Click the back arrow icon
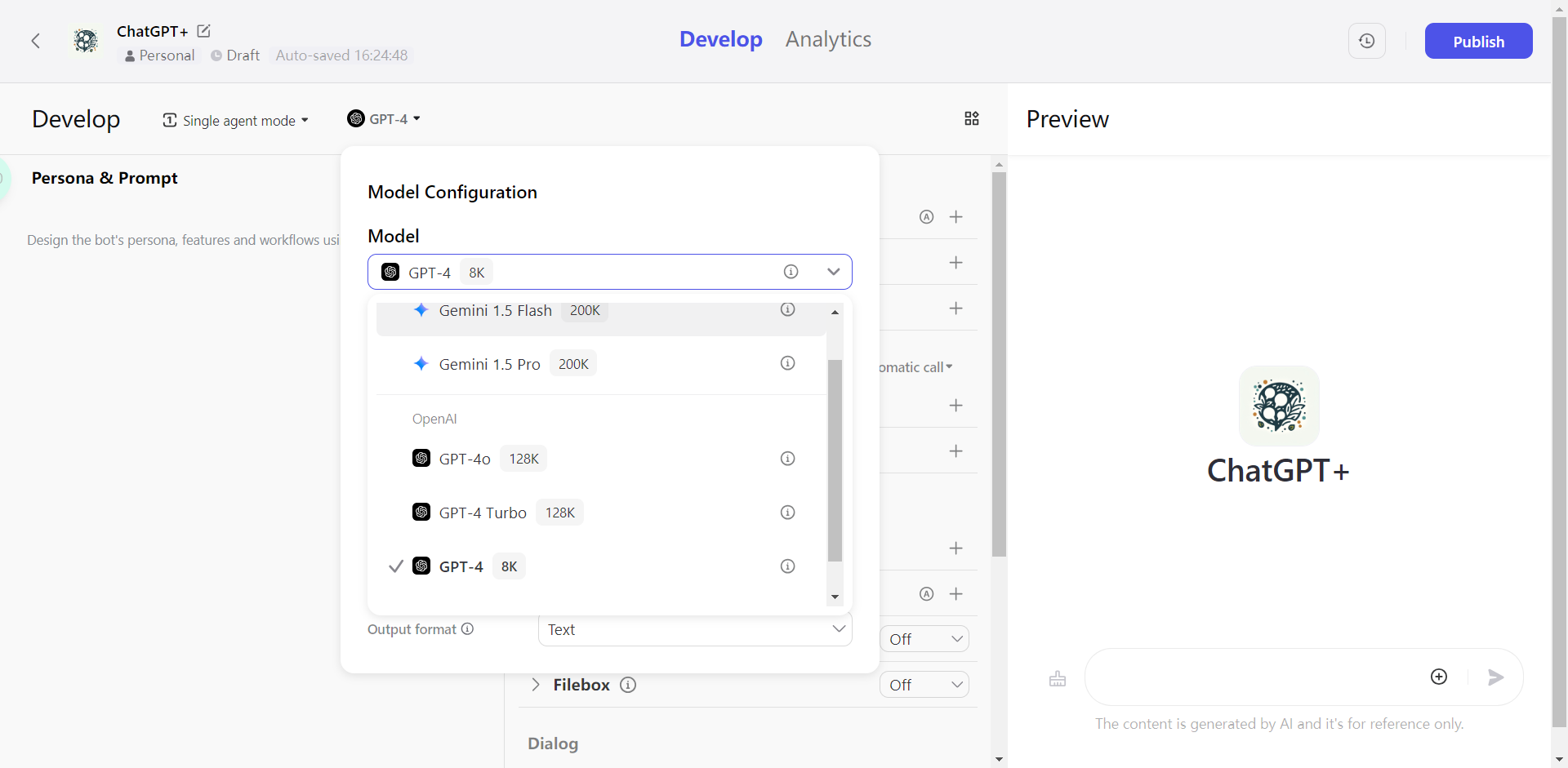The height and width of the screenshot is (768, 1568). (x=36, y=41)
